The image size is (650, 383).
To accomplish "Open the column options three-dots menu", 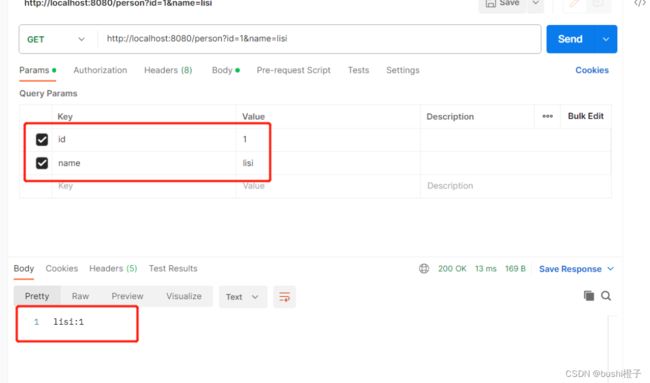I will click(x=548, y=116).
